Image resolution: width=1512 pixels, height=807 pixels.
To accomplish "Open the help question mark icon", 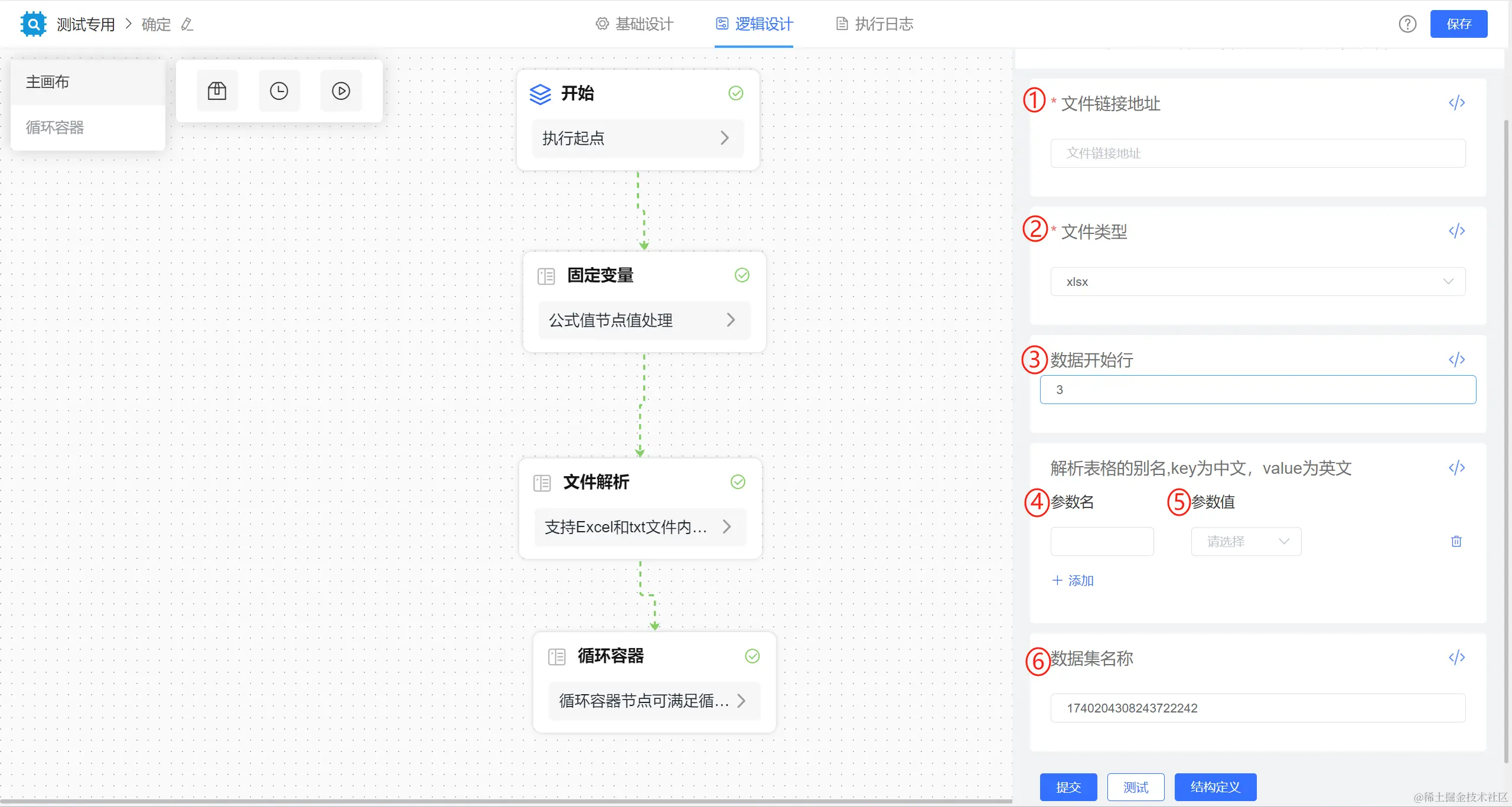I will point(1407,24).
